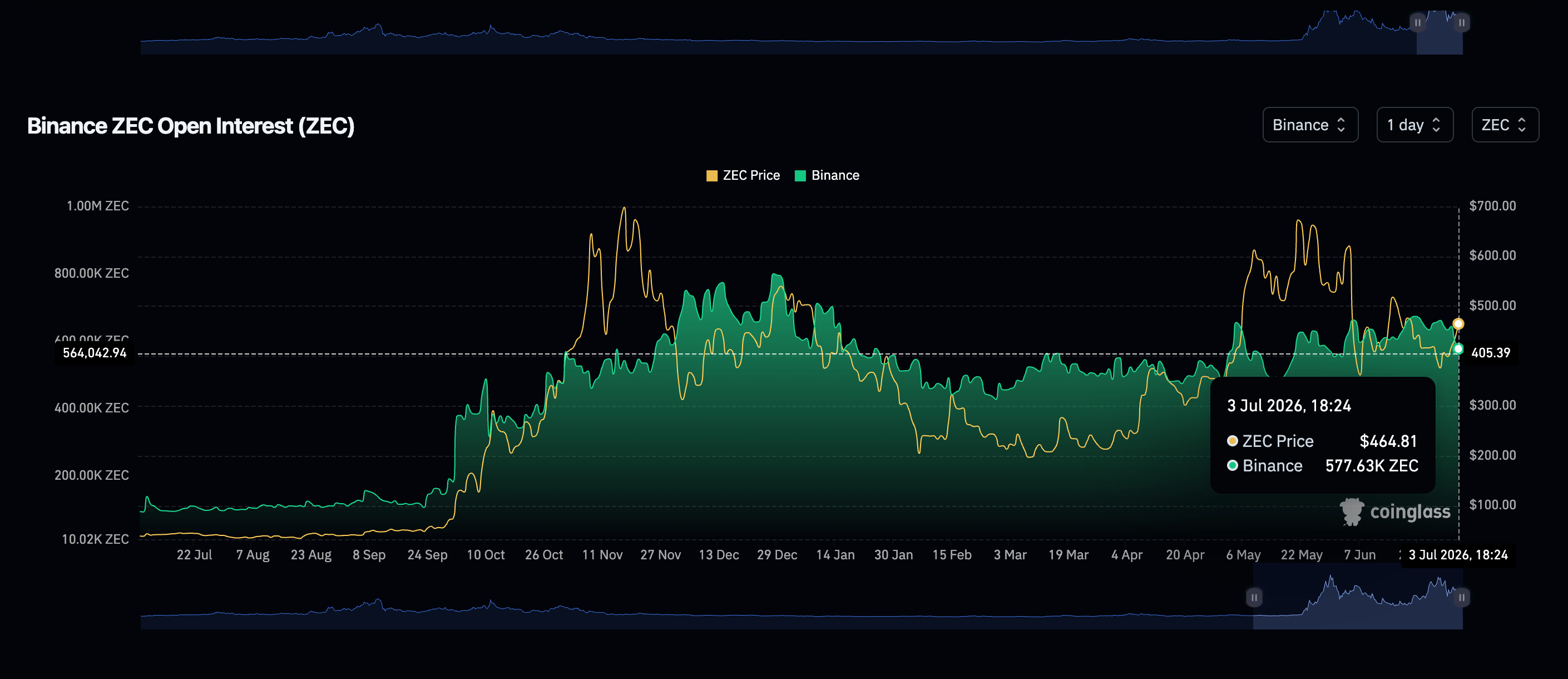Click the yellow ZEC Price legend swatch
Image resolution: width=1568 pixels, height=679 pixels.
[711, 176]
